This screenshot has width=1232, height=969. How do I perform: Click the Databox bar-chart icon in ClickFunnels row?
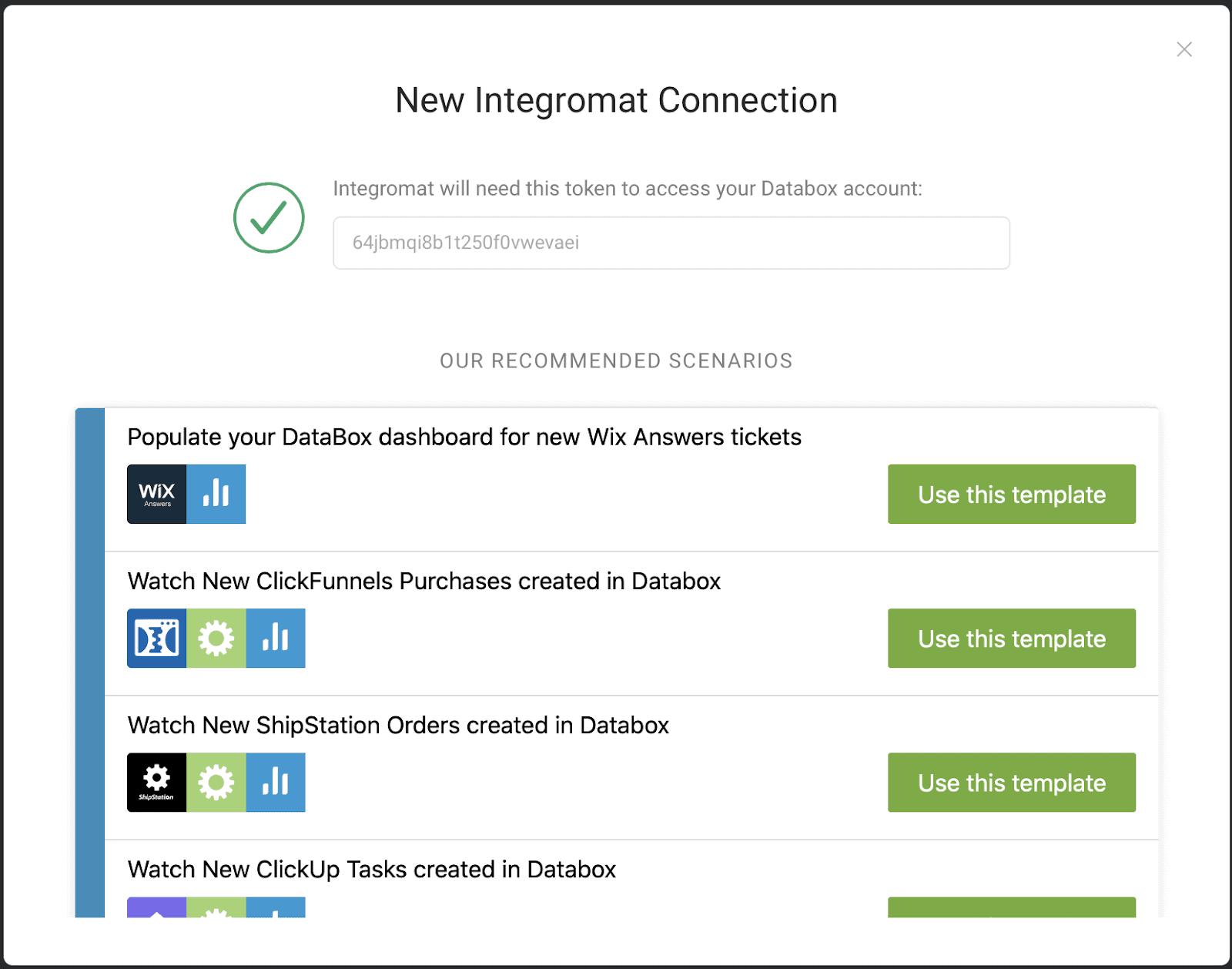pos(276,638)
